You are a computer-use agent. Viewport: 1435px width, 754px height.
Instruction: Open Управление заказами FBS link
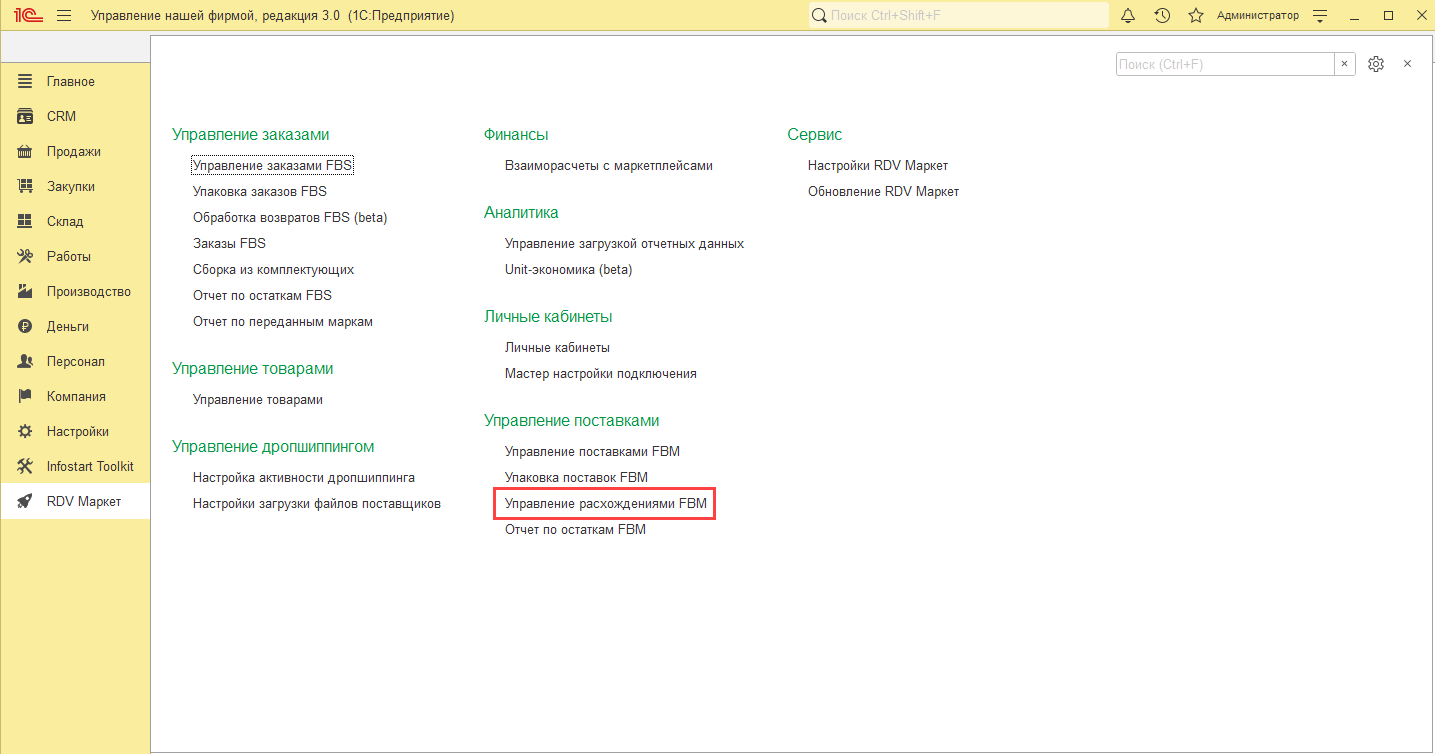point(273,165)
